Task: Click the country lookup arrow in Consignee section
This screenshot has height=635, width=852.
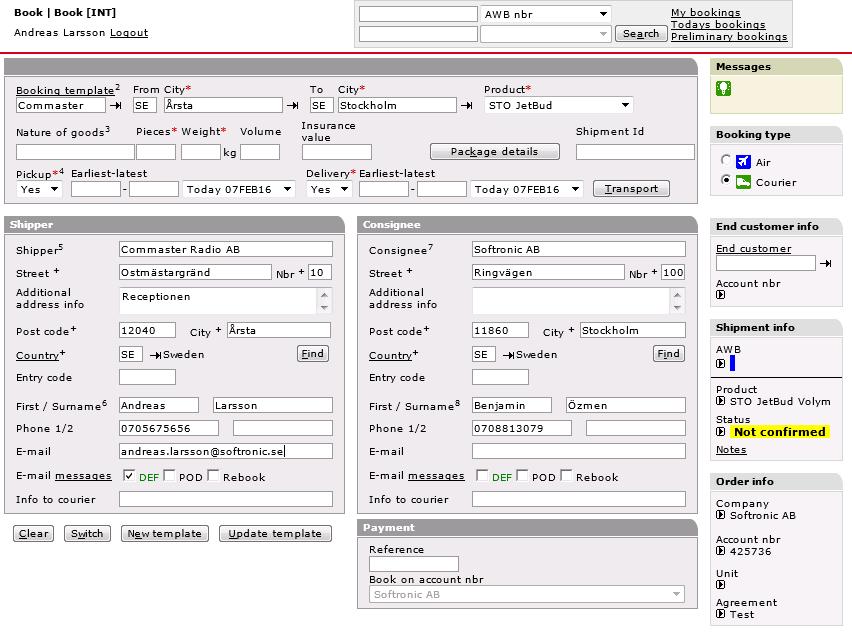Action: [x=509, y=355]
